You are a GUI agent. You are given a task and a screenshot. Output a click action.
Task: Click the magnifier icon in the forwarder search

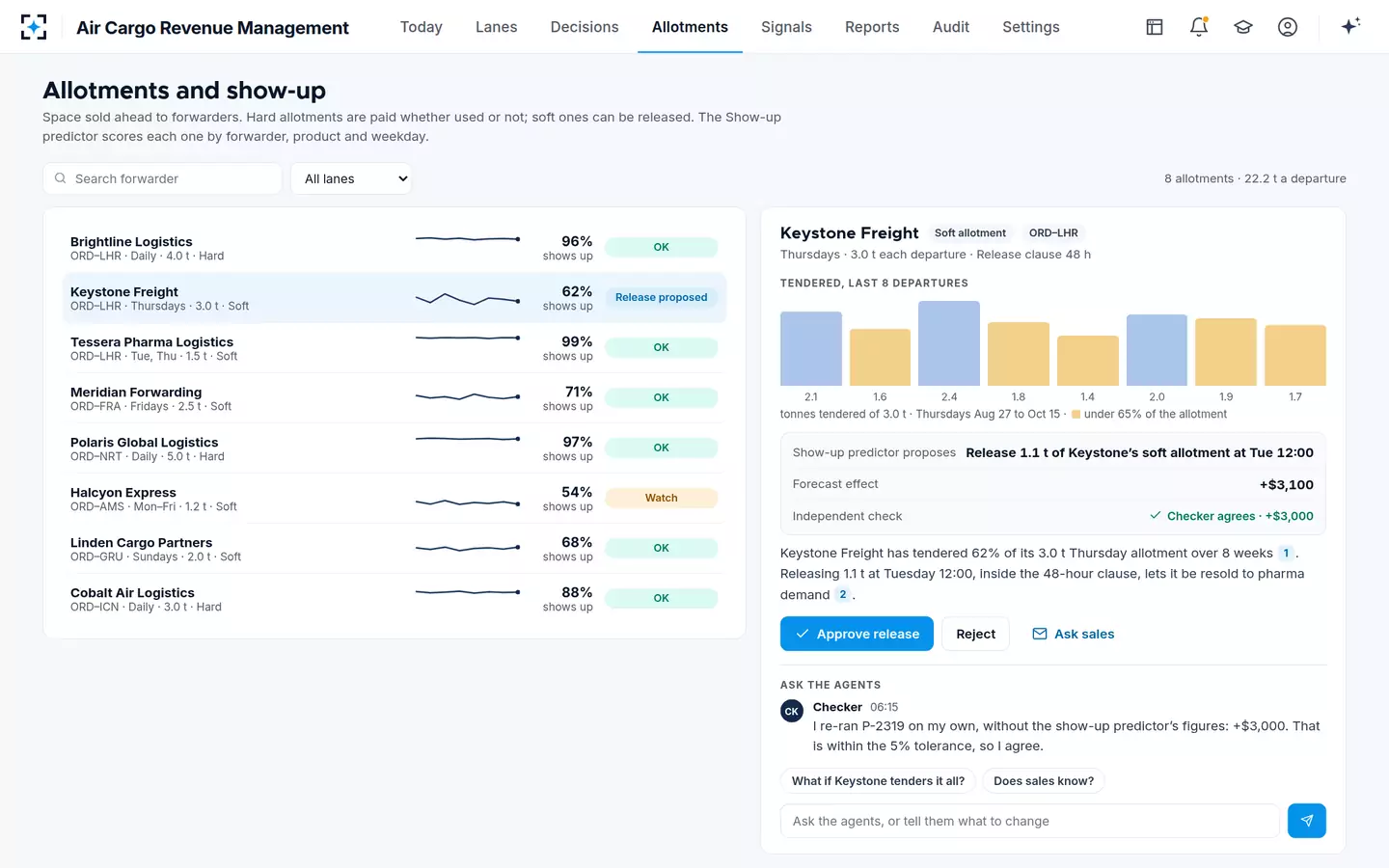pos(61,178)
